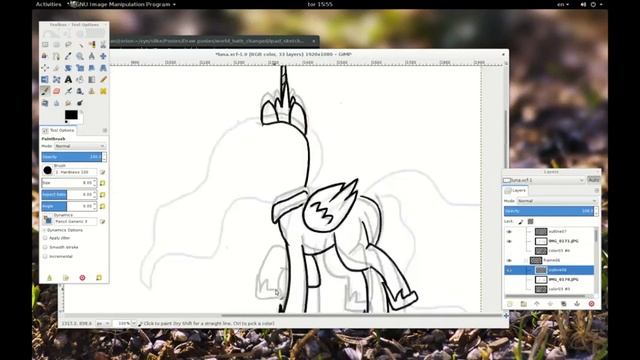Enable the Smooth stroke checkbox

tap(45, 247)
